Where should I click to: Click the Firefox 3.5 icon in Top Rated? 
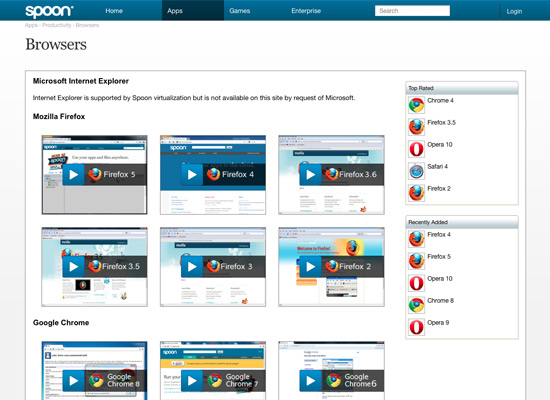click(416, 127)
